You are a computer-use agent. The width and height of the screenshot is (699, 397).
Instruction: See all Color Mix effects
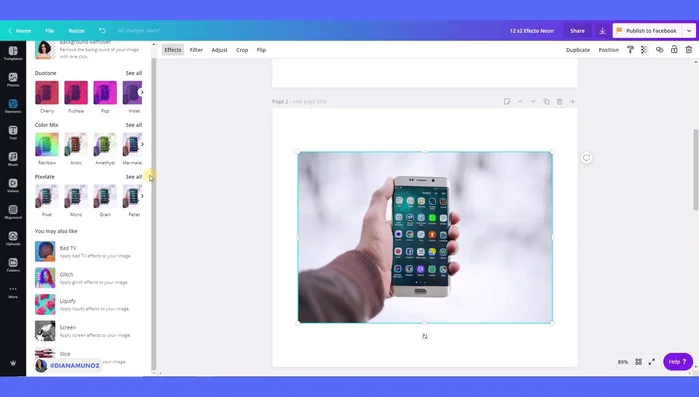pyautogui.click(x=134, y=125)
